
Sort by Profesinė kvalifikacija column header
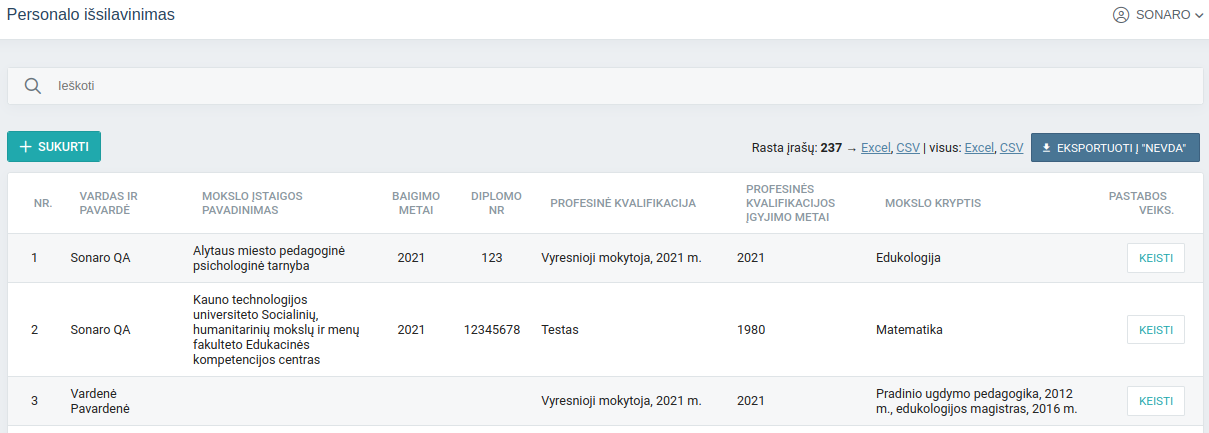[x=622, y=203]
